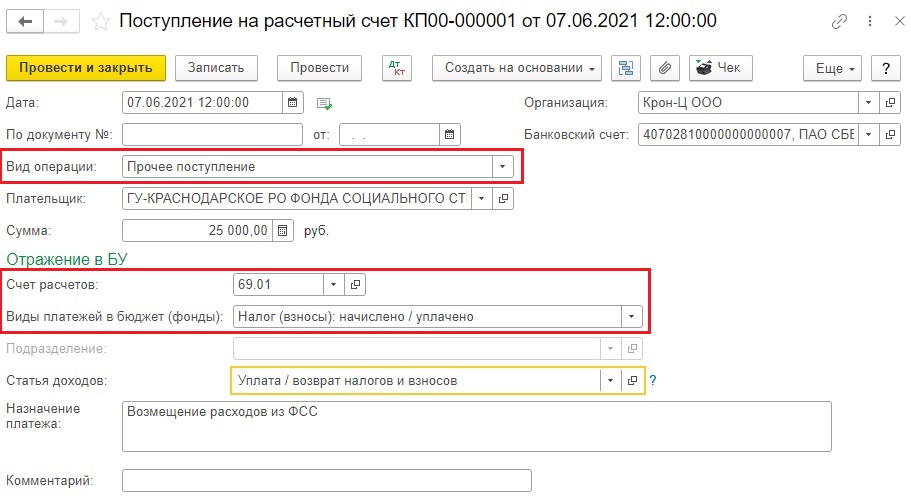
Task: Click the document posted status icon
Action: 323,103
